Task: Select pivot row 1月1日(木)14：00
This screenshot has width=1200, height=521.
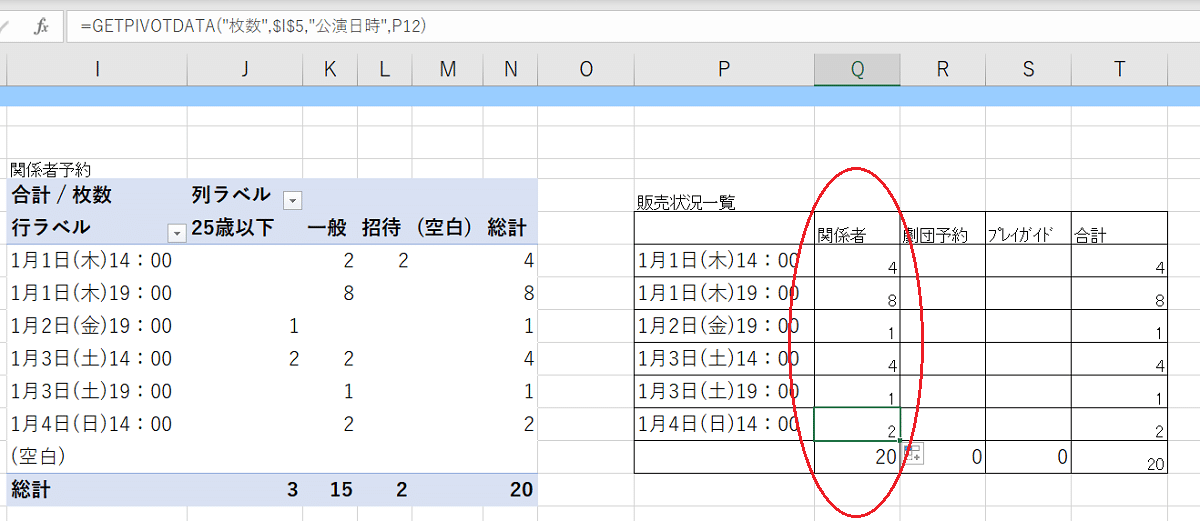Action: (92, 261)
